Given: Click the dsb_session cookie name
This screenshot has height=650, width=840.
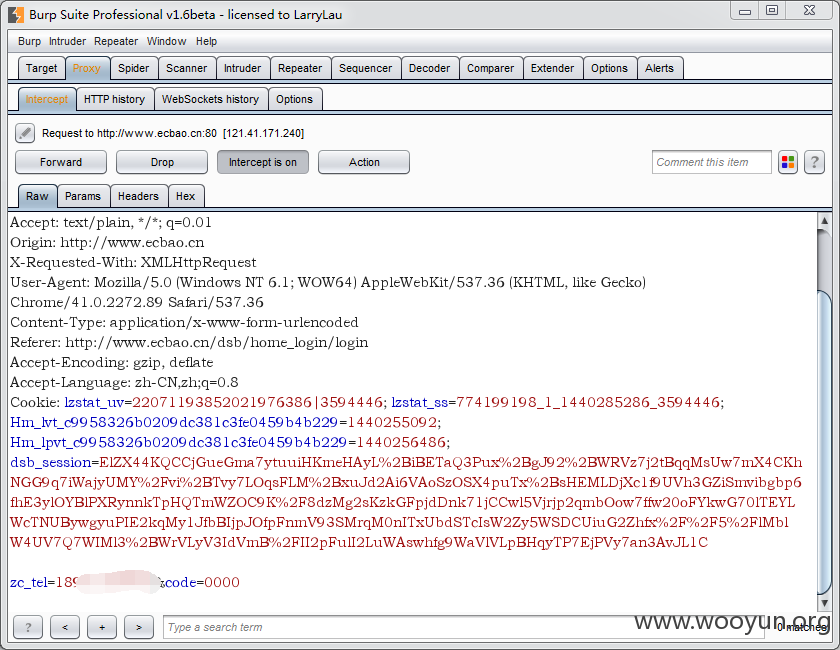Looking at the screenshot, I should [x=50, y=462].
